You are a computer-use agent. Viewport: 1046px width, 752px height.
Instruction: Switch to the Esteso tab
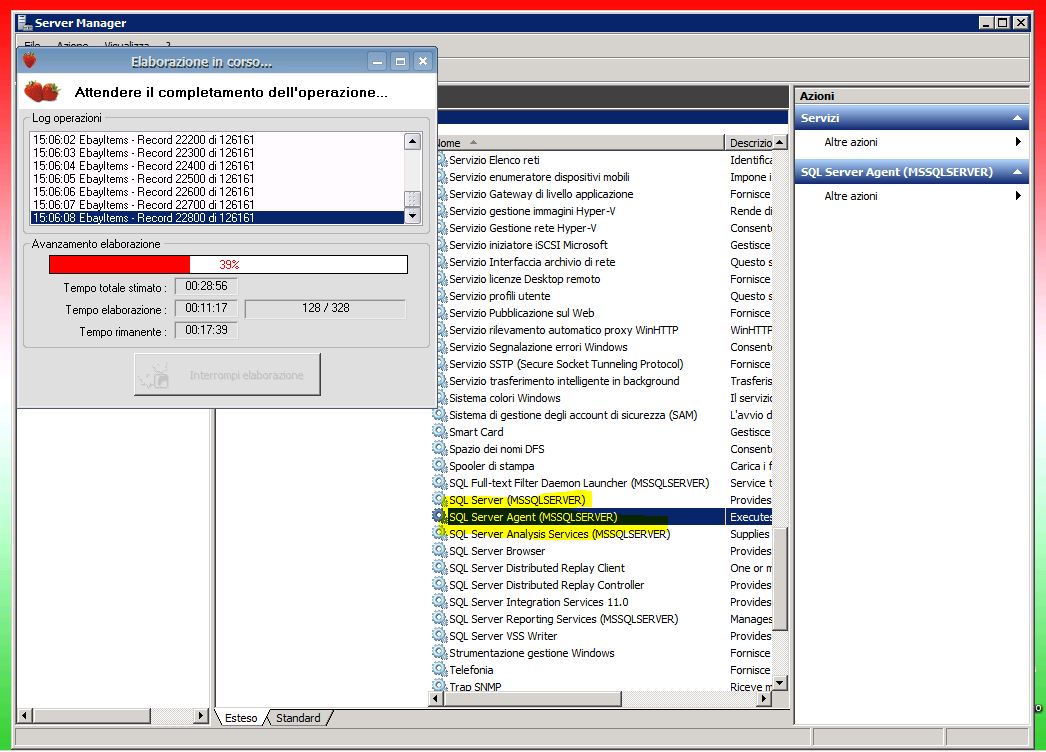(x=241, y=718)
